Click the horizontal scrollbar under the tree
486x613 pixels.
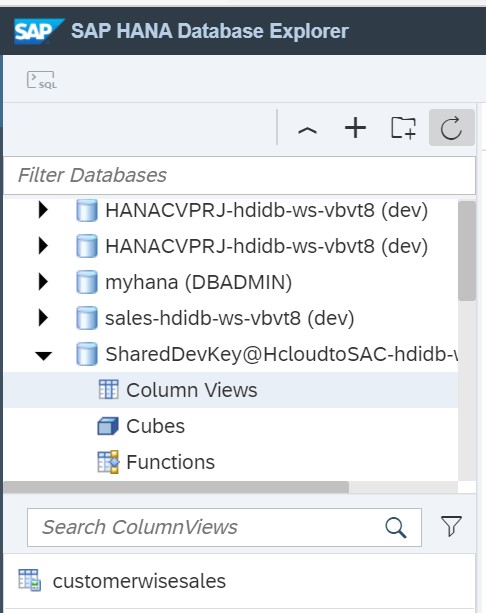pyautogui.click(x=176, y=487)
